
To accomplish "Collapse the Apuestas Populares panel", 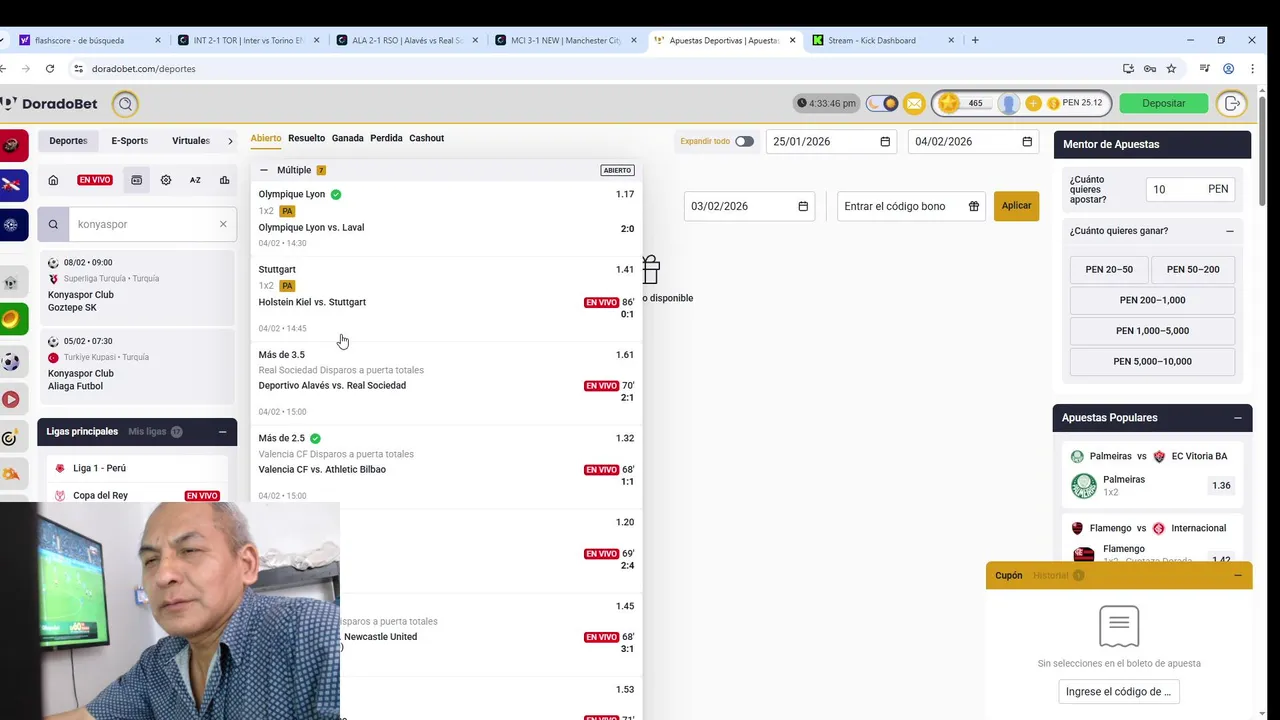I will [1238, 418].
